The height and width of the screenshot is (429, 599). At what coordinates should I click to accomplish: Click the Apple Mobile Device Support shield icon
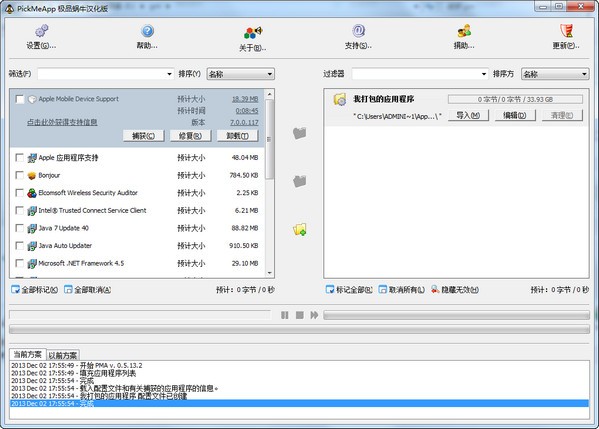click(x=32, y=99)
